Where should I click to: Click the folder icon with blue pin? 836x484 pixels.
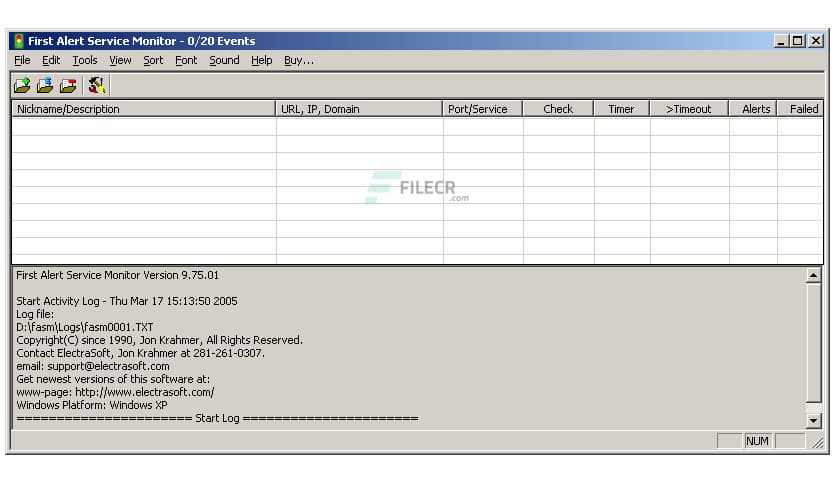45,85
